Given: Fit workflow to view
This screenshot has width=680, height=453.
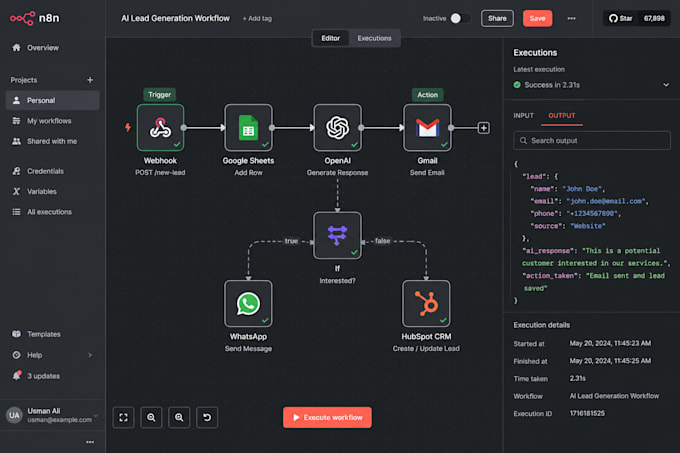Looking at the screenshot, I should click(124, 417).
